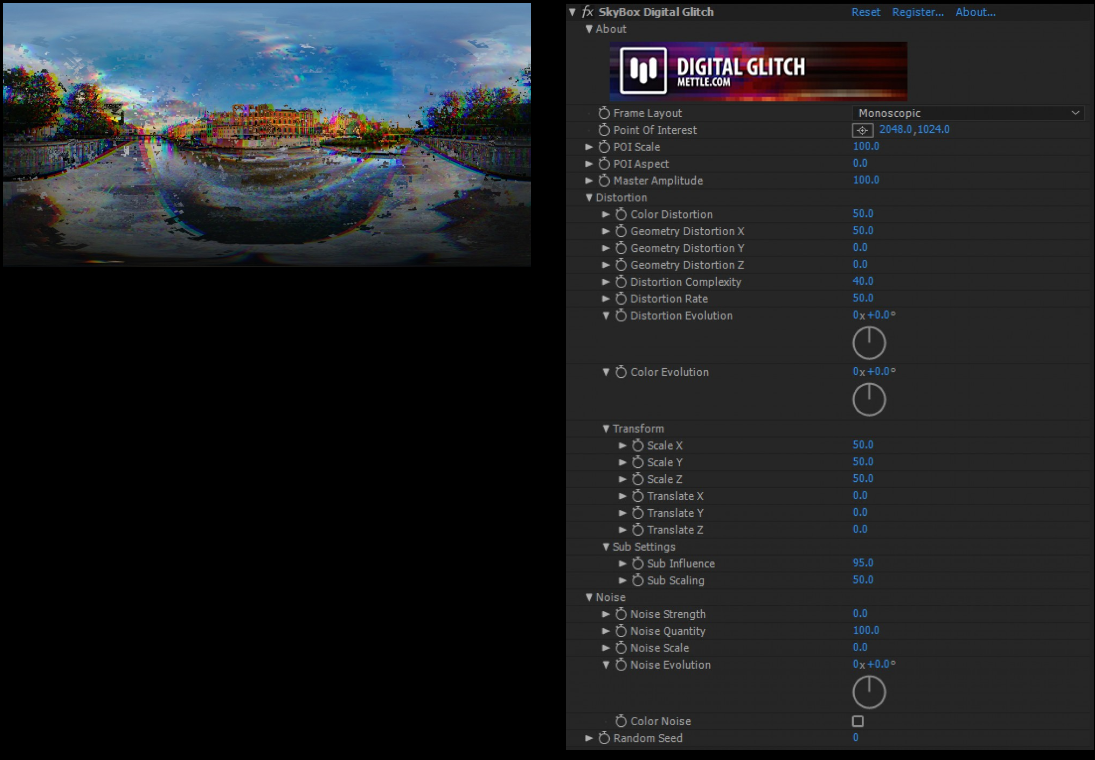Collapse the Noise Evolution property

point(606,665)
